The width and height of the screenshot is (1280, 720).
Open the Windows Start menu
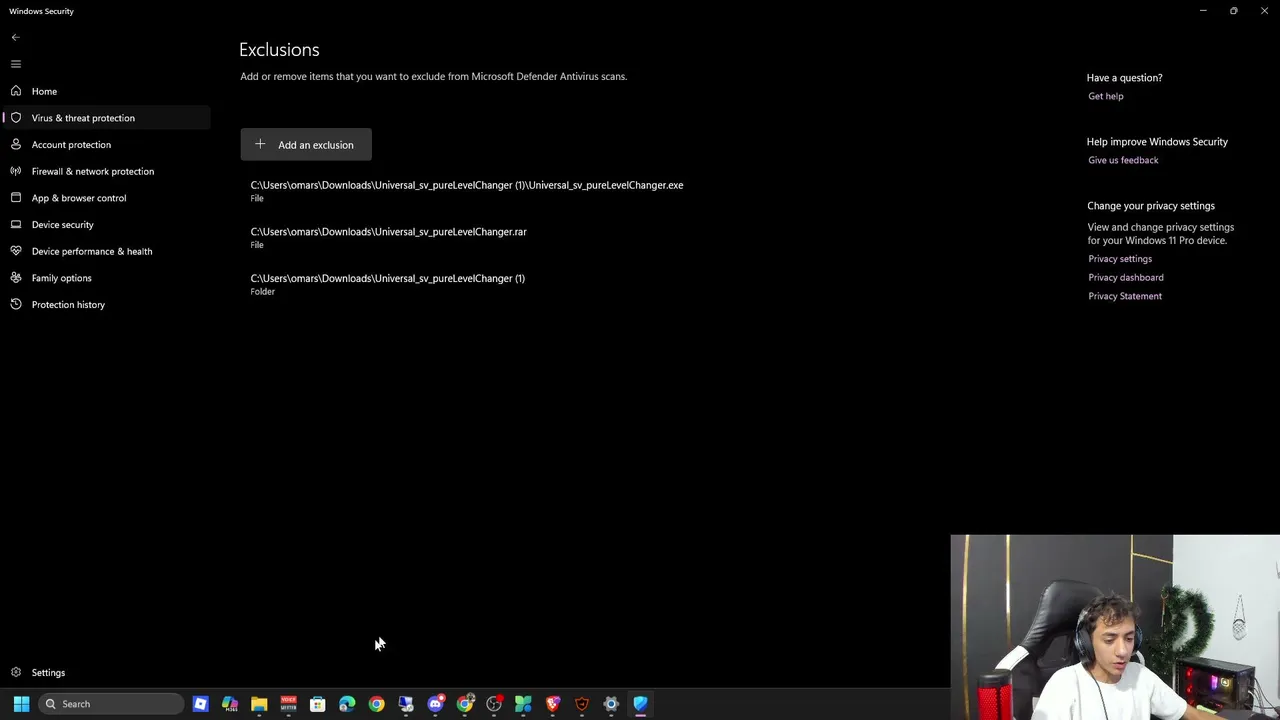tap(21, 704)
